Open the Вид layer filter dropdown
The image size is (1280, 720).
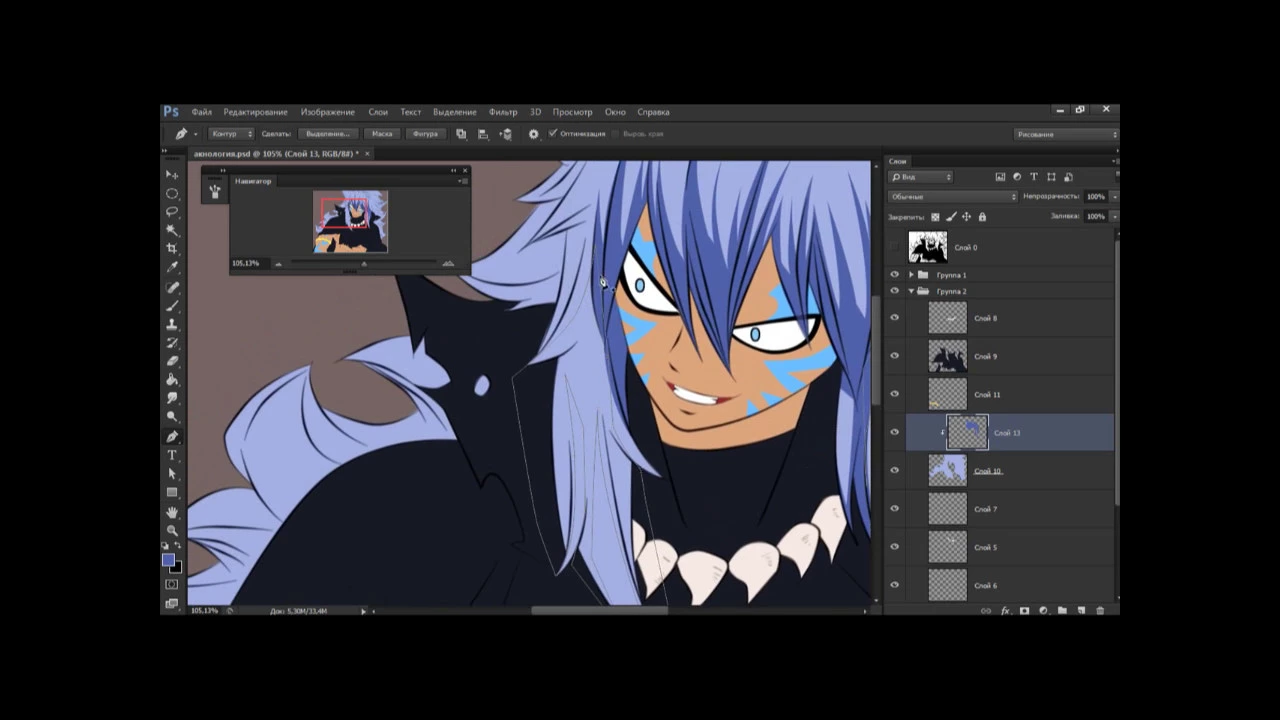point(921,177)
